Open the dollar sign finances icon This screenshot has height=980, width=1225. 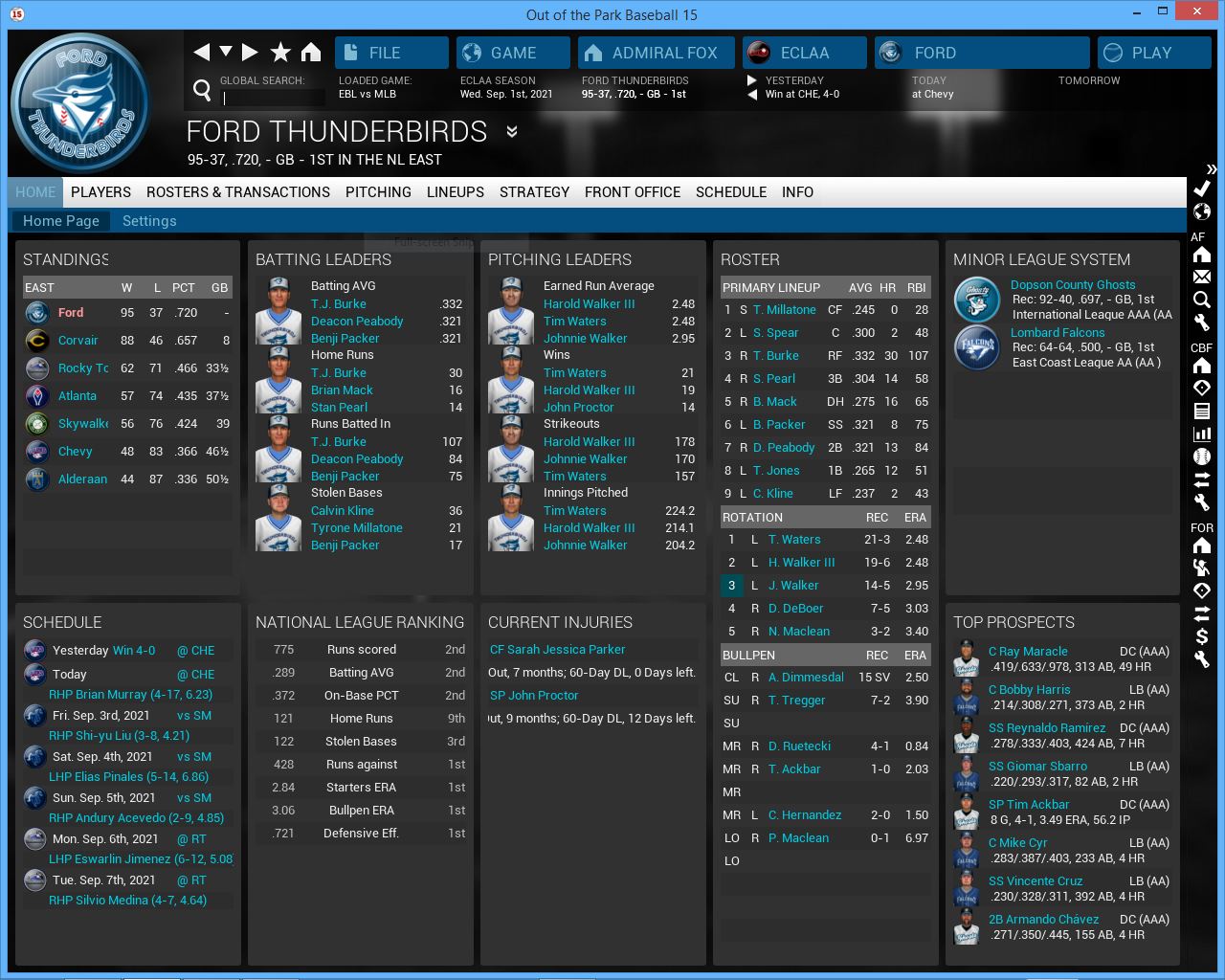tap(1202, 636)
